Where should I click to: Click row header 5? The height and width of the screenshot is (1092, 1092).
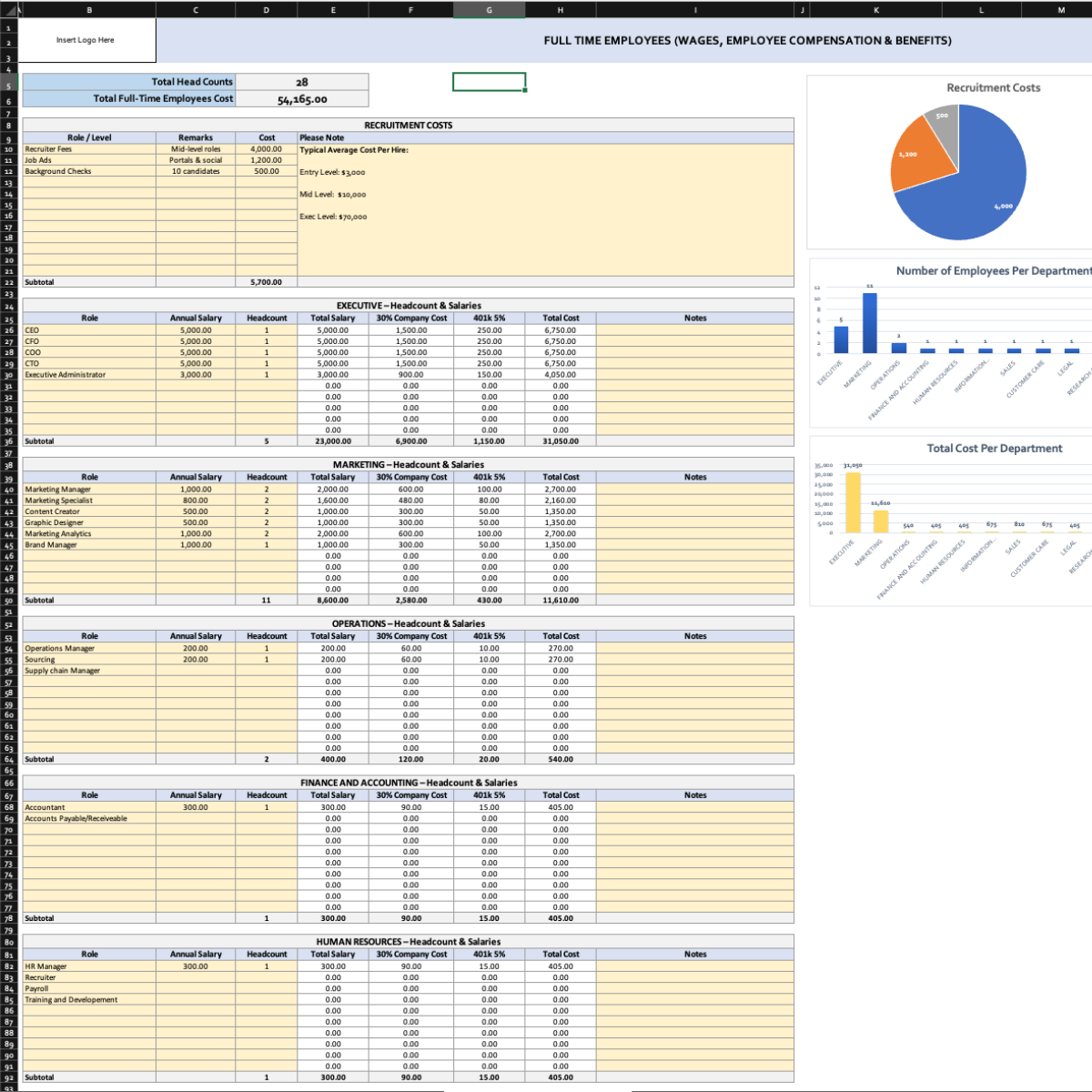click(x=8, y=81)
